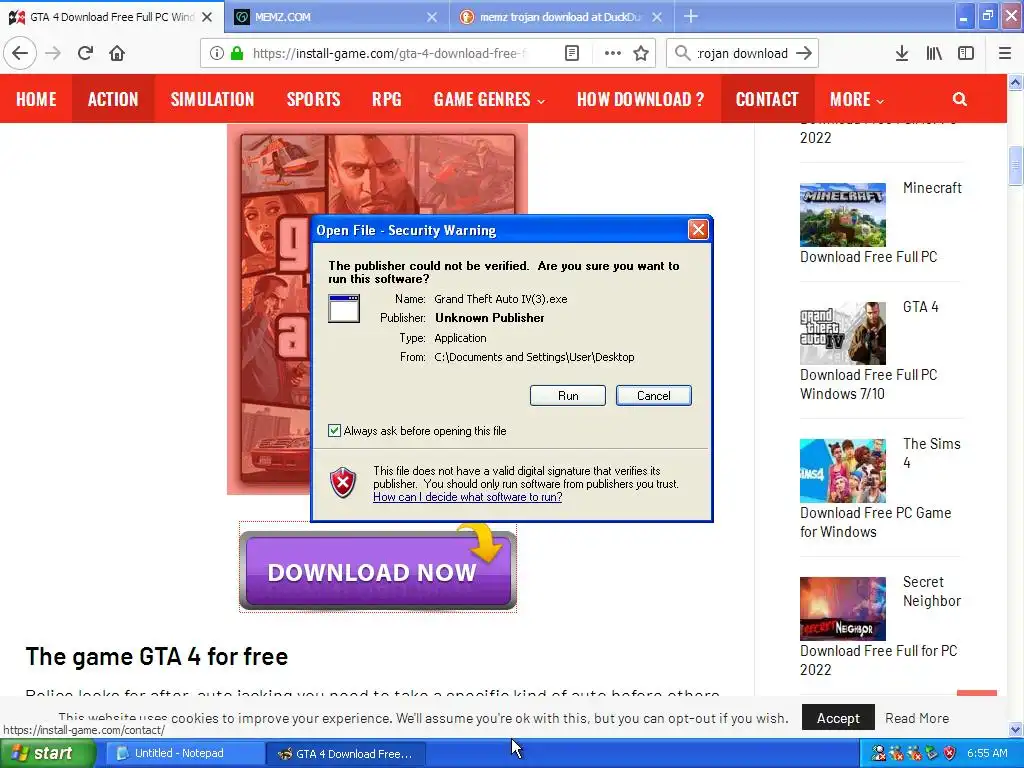The width and height of the screenshot is (1024, 768).
Task: Switch to Untitled - Notepad taskbar item
Action: pos(183,753)
